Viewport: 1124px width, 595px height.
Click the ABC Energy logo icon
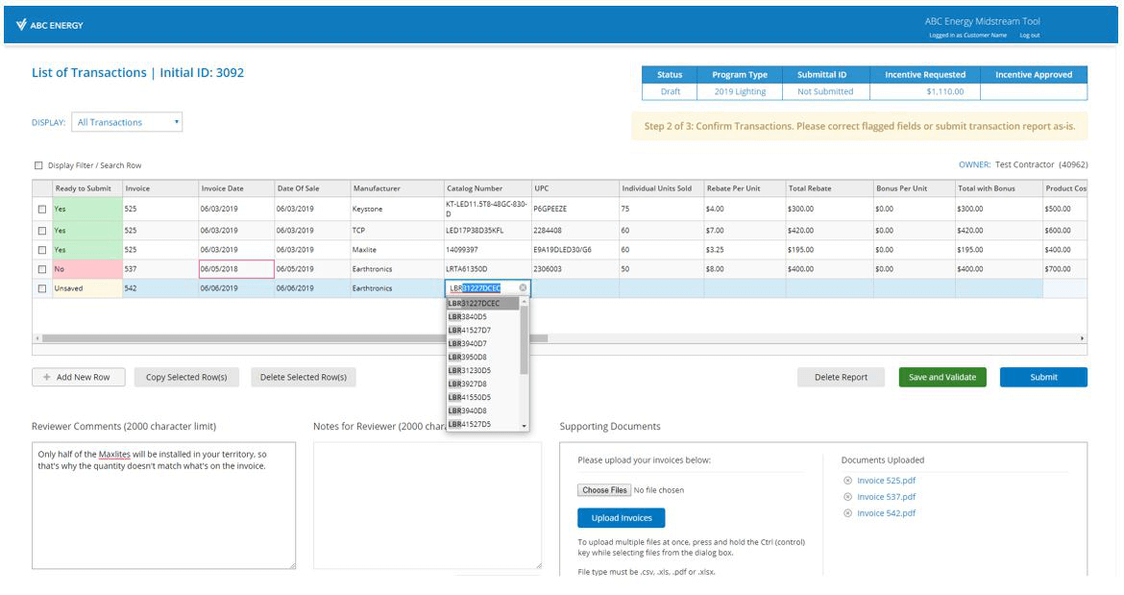(x=21, y=25)
